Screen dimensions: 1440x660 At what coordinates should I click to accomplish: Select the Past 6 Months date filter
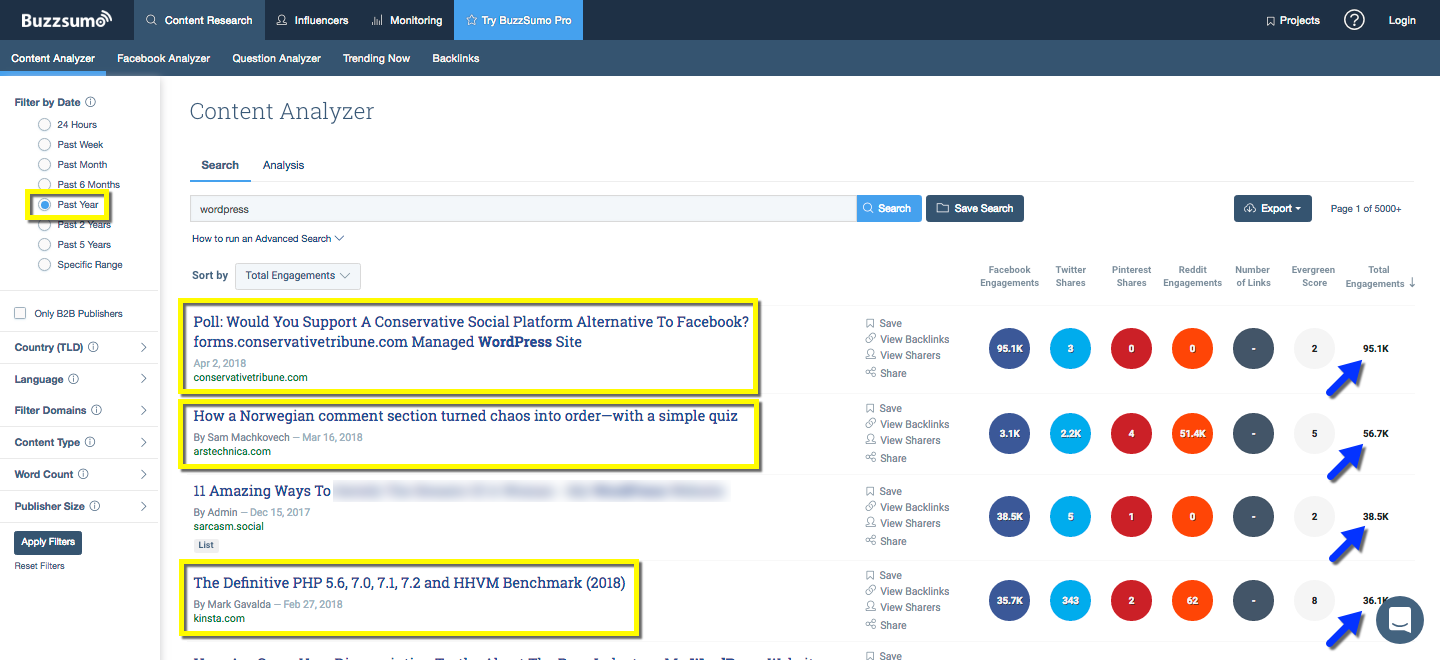pyautogui.click(x=44, y=184)
